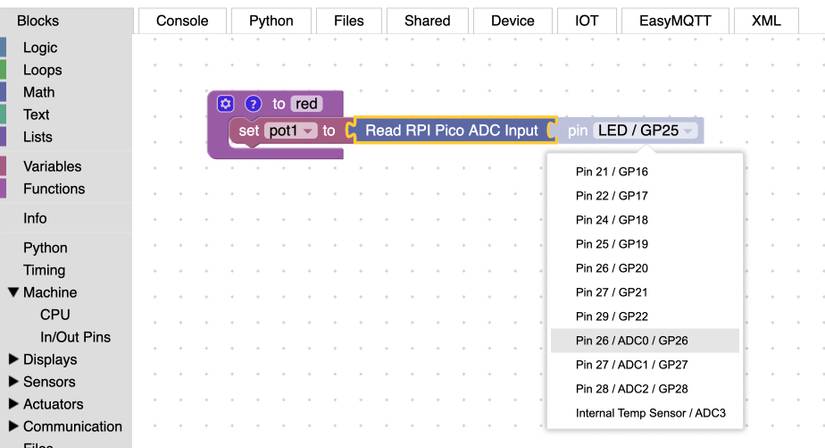Choose Pin 29 / GP22 option
825x448 pixels.
[645, 316]
